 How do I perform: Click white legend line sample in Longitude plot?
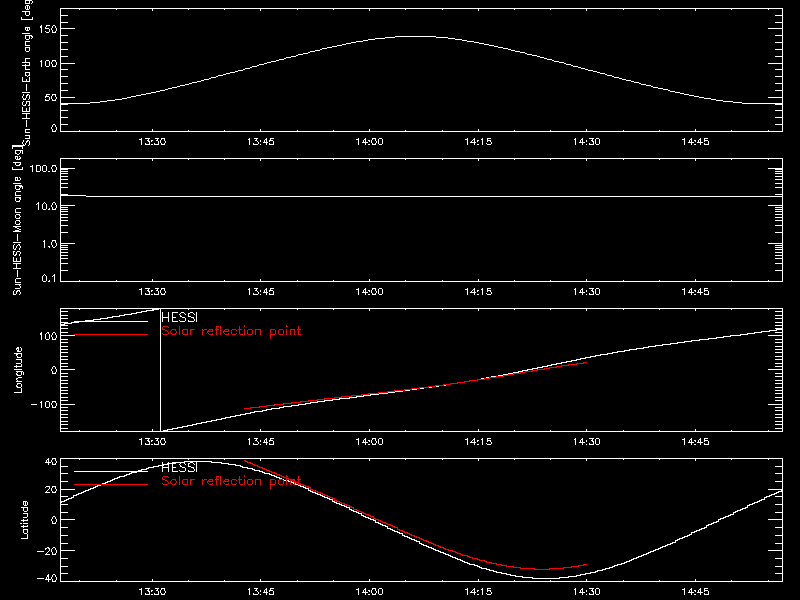tap(111, 321)
